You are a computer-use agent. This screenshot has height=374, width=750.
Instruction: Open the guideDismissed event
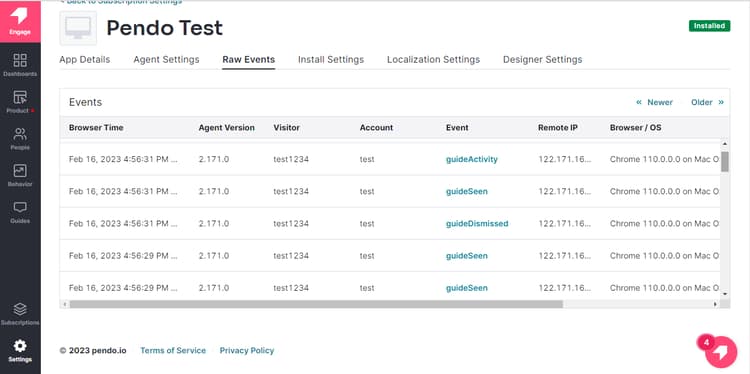click(477, 223)
